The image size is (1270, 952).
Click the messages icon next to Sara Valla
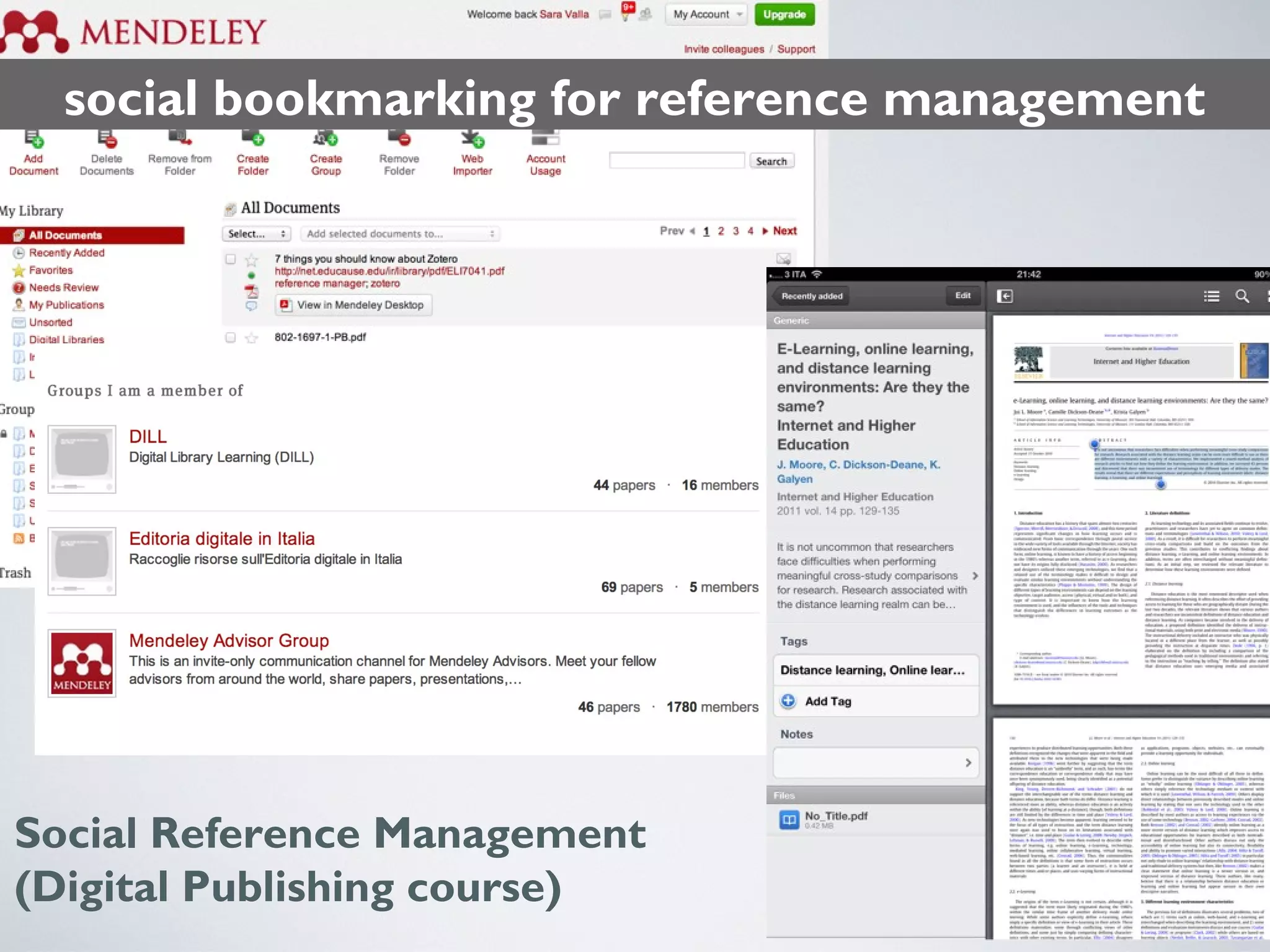[605, 15]
